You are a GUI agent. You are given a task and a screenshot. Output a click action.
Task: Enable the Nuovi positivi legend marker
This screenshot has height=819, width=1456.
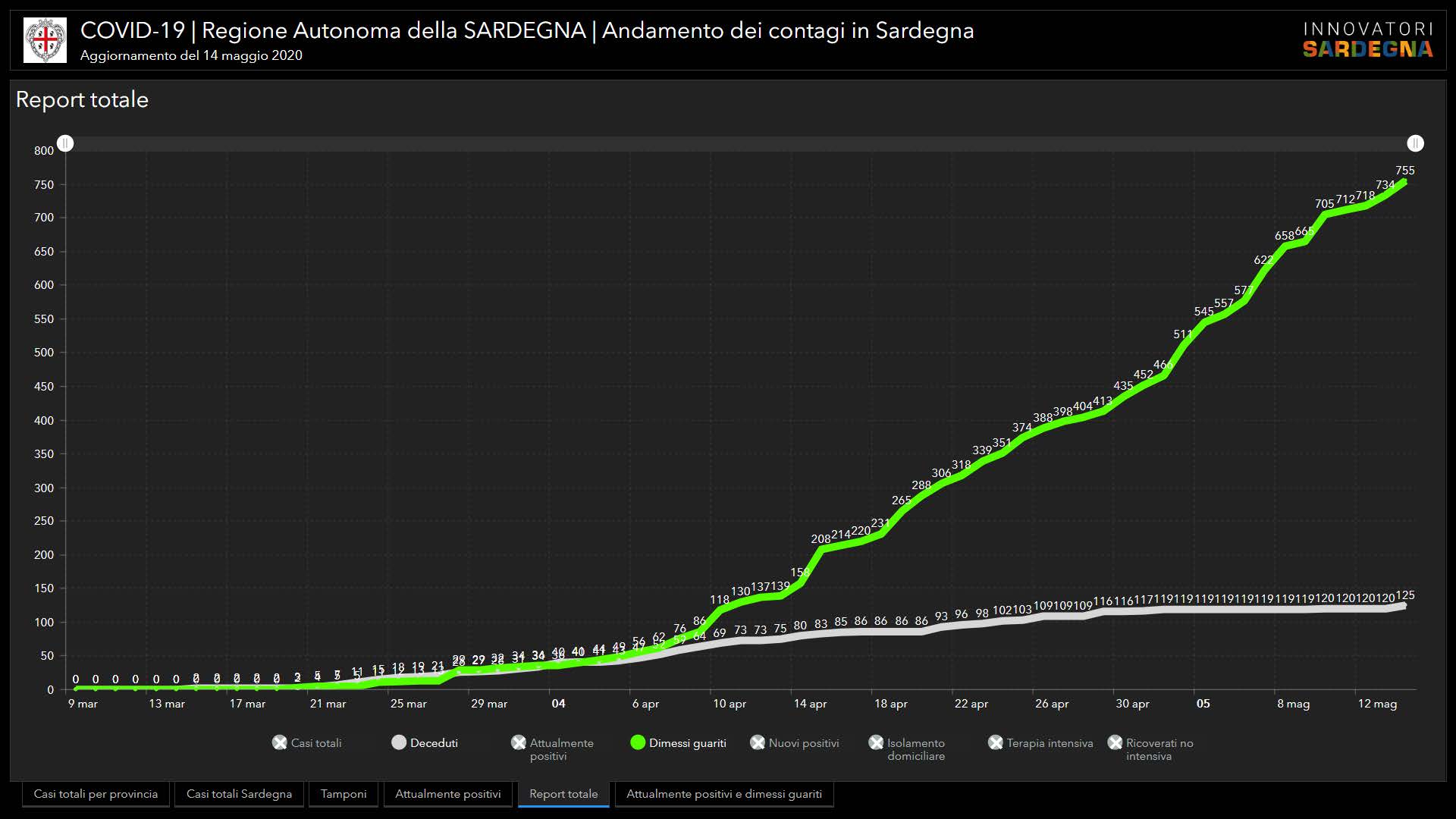pyautogui.click(x=758, y=743)
